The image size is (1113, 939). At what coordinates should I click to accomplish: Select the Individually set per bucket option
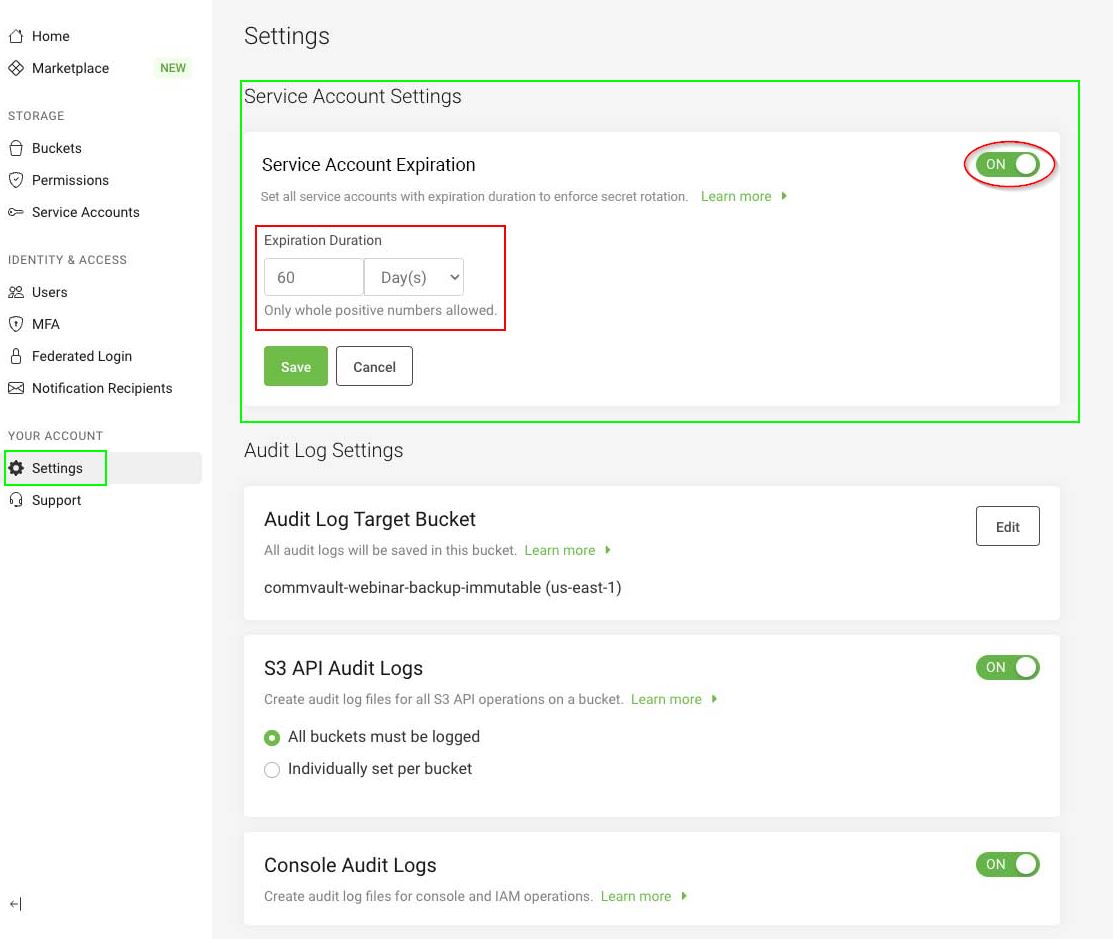[x=272, y=770]
